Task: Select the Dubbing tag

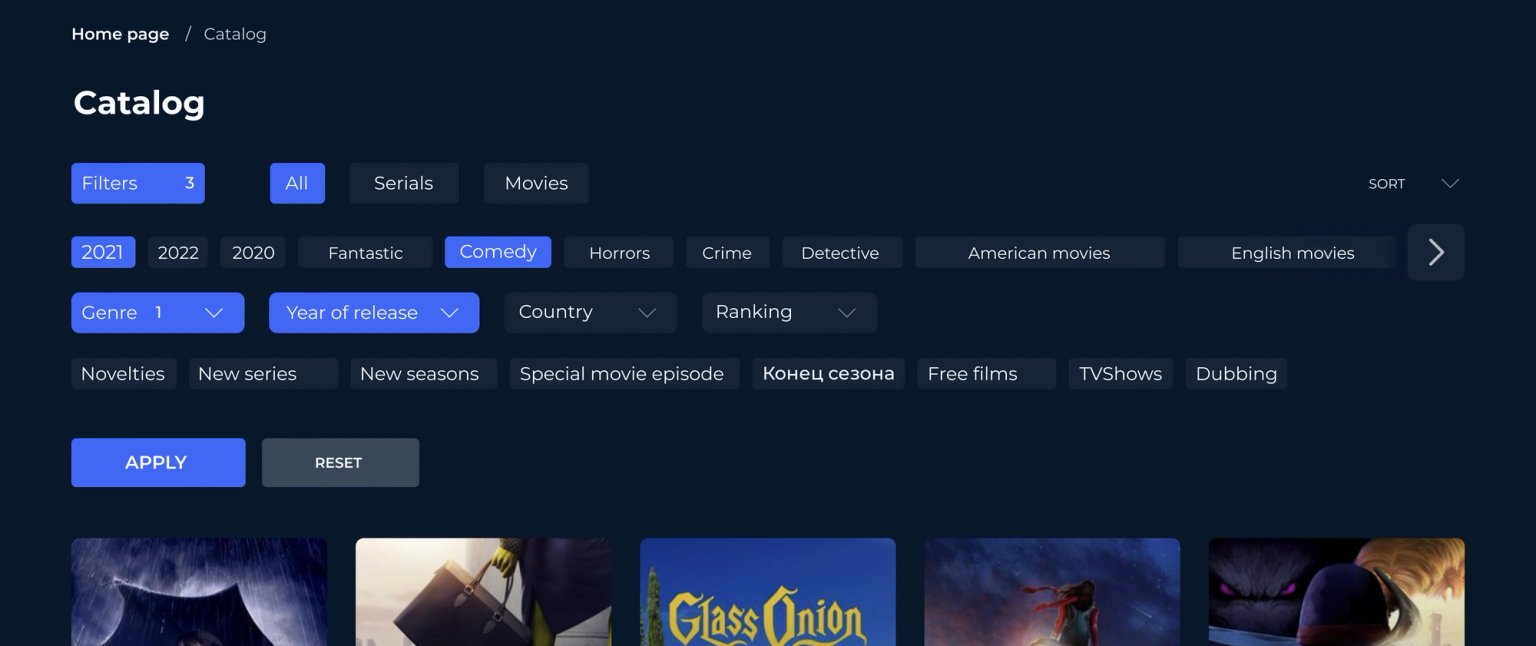Action: tap(1236, 374)
